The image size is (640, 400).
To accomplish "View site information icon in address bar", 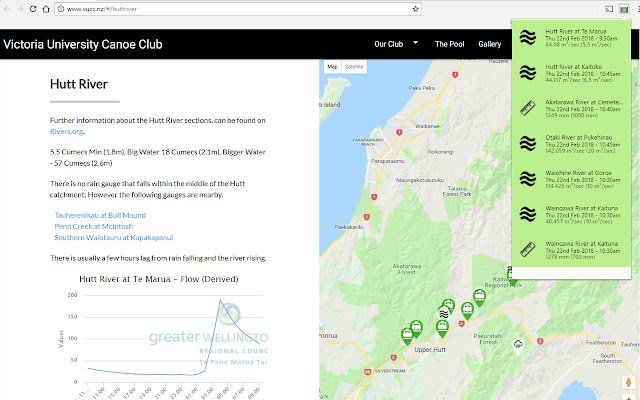I will pyautogui.click(x=61, y=9).
